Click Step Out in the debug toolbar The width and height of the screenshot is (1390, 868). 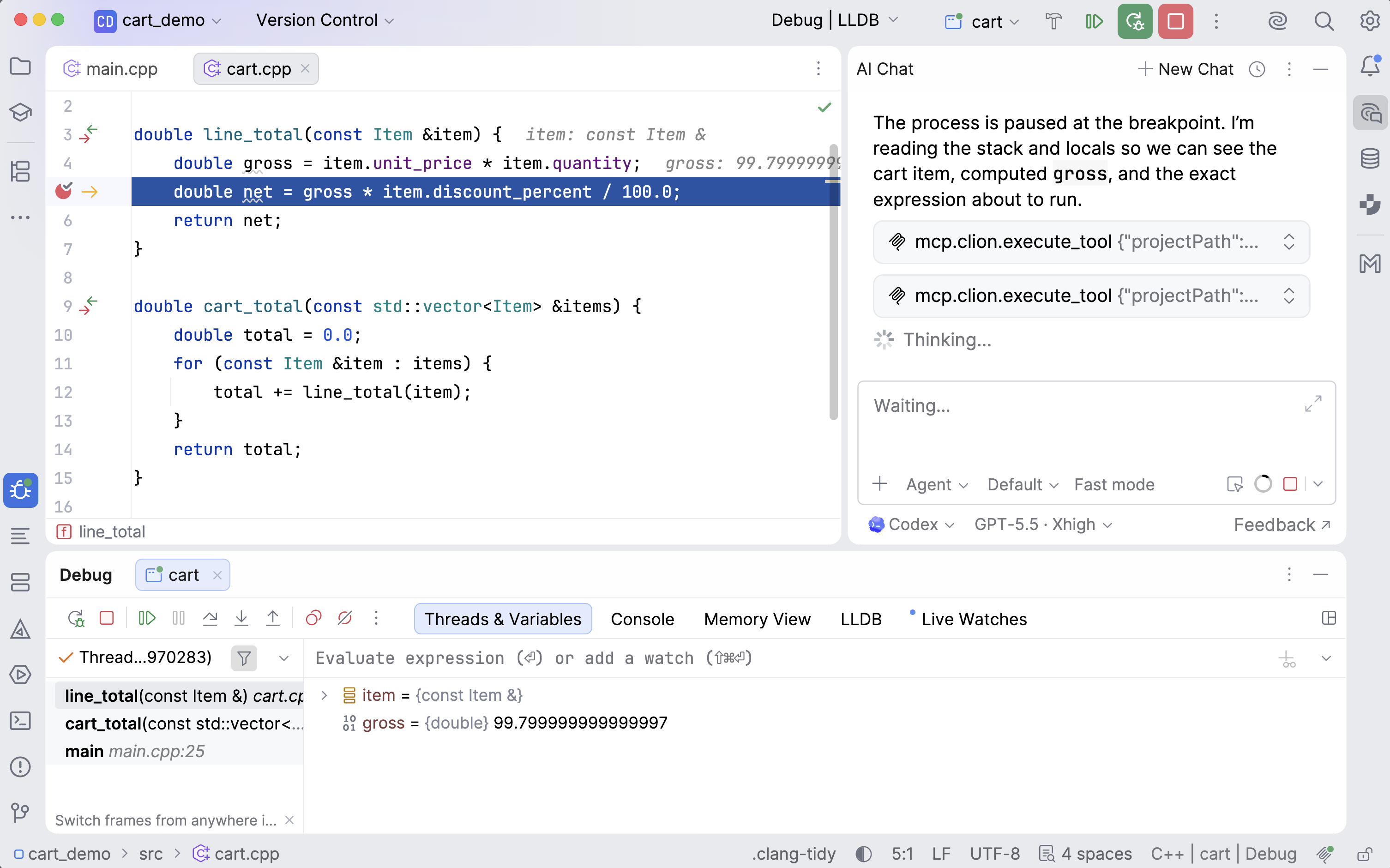[273, 618]
